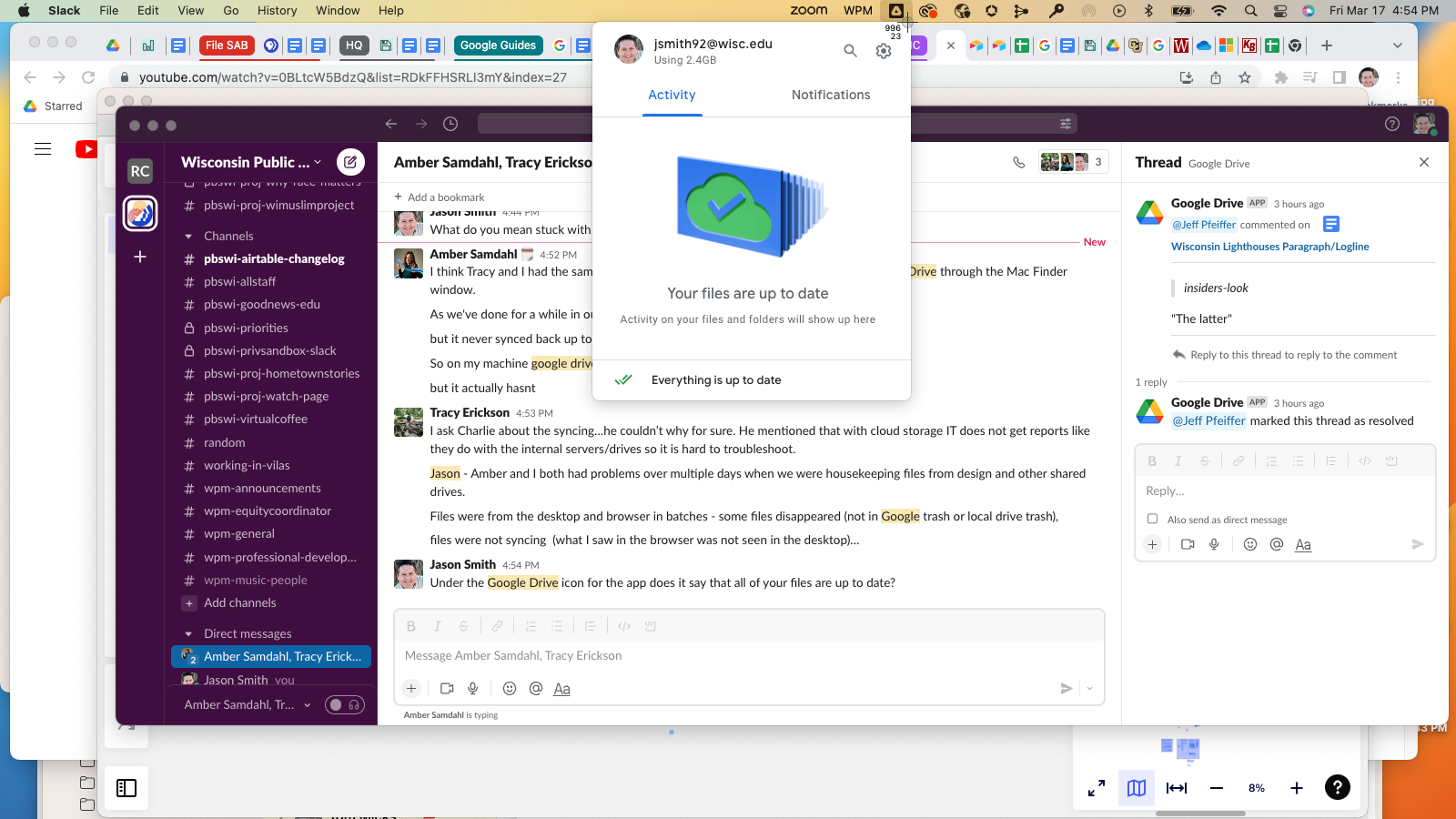Expand Chrome tab list chevron
The width and height of the screenshot is (1456, 819).
(x=1398, y=45)
